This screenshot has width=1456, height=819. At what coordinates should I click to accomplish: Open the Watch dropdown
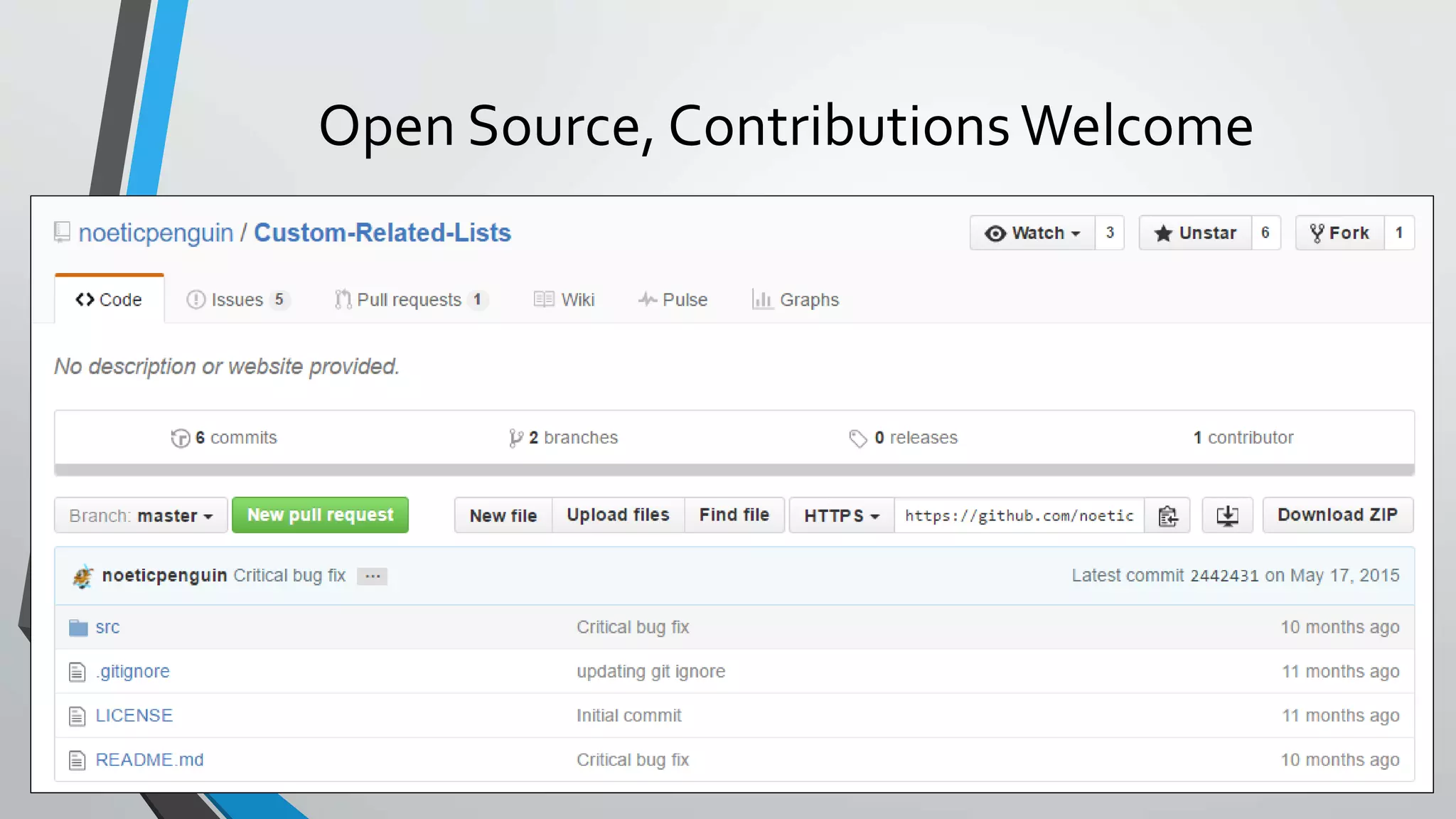(1032, 233)
